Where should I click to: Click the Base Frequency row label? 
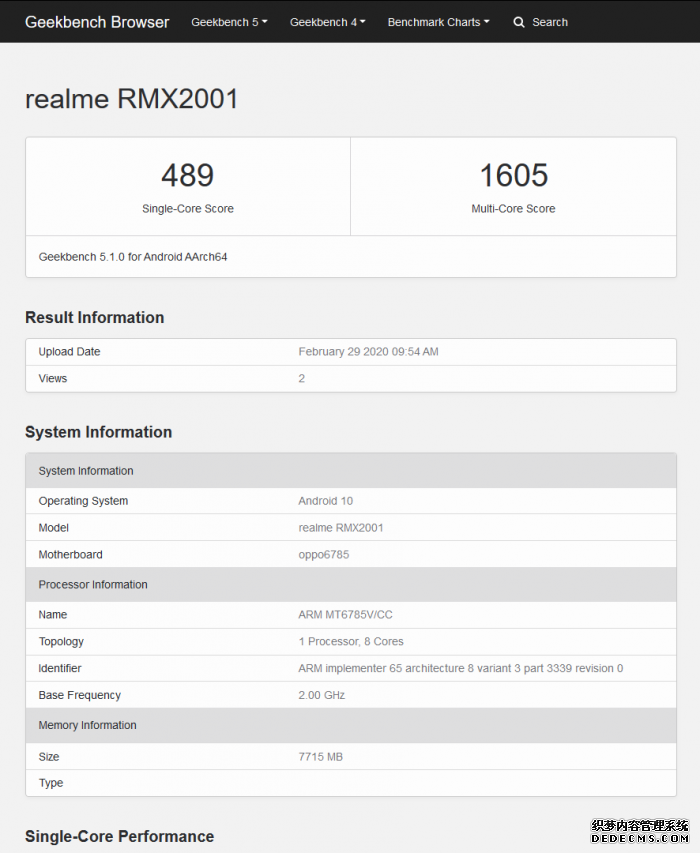tap(79, 695)
